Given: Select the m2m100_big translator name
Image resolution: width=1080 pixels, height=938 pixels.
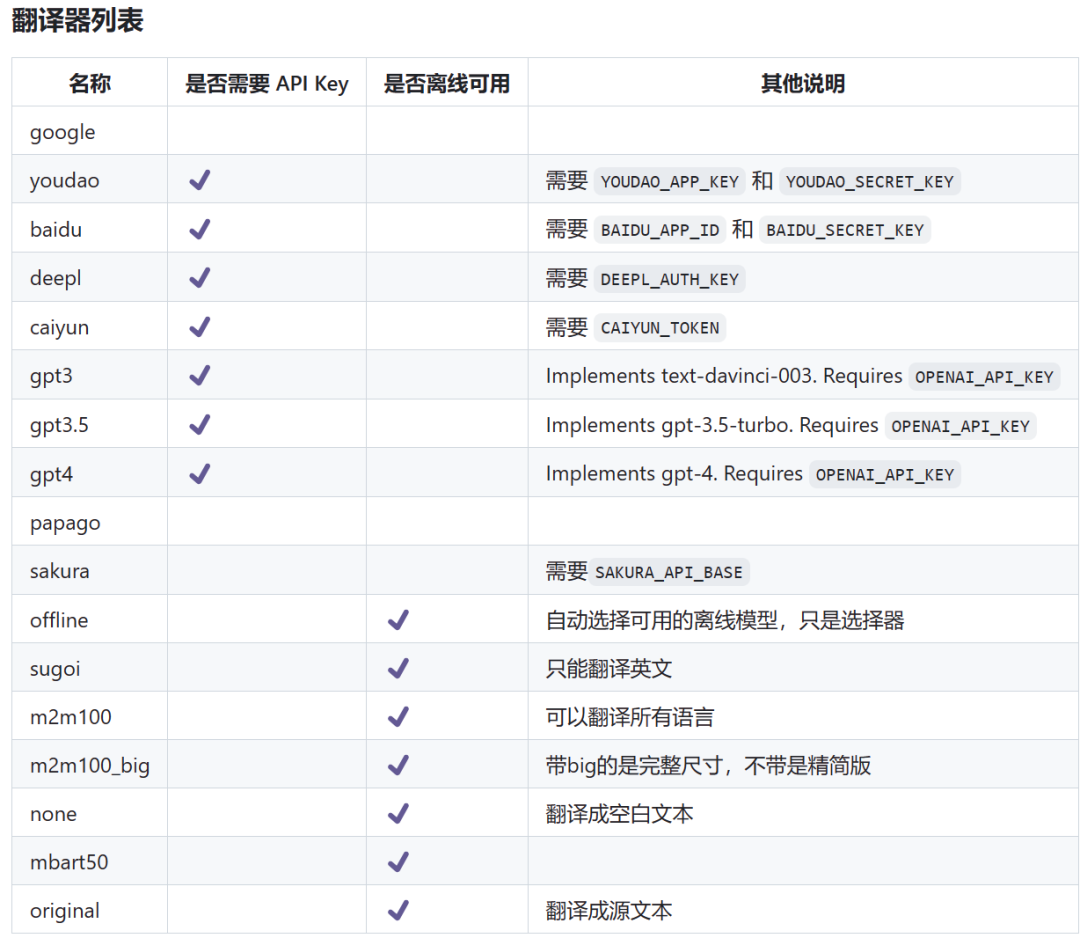Looking at the screenshot, I should pyautogui.click(x=90, y=766).
